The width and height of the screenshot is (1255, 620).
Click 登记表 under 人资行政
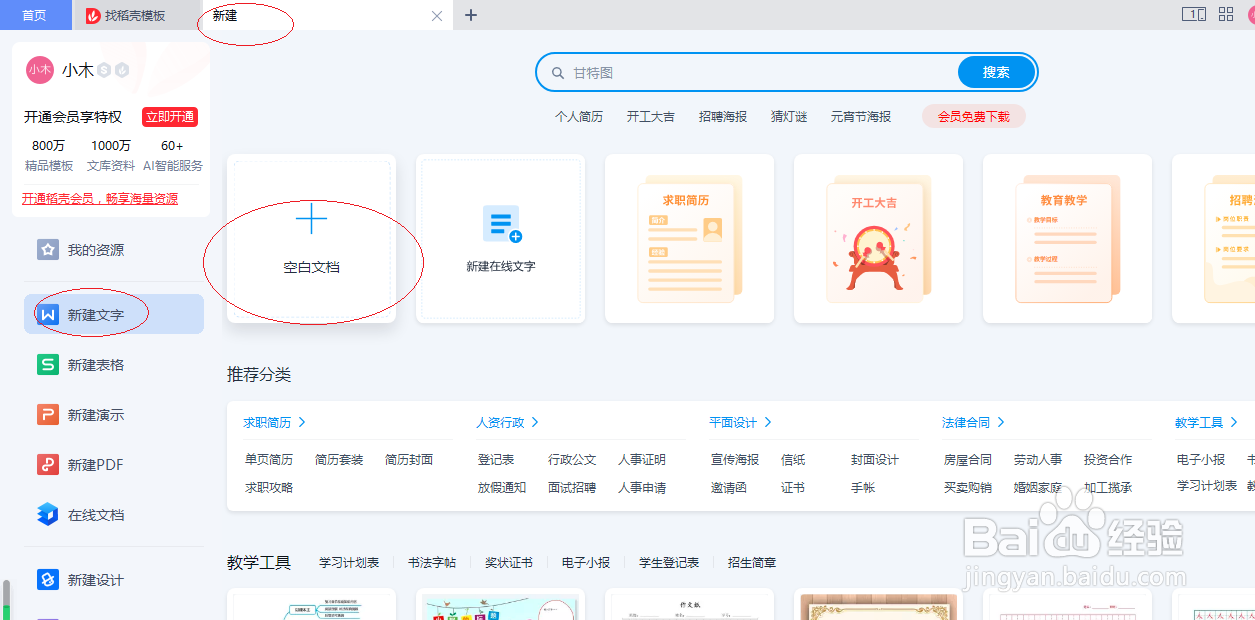pos(496,460)
